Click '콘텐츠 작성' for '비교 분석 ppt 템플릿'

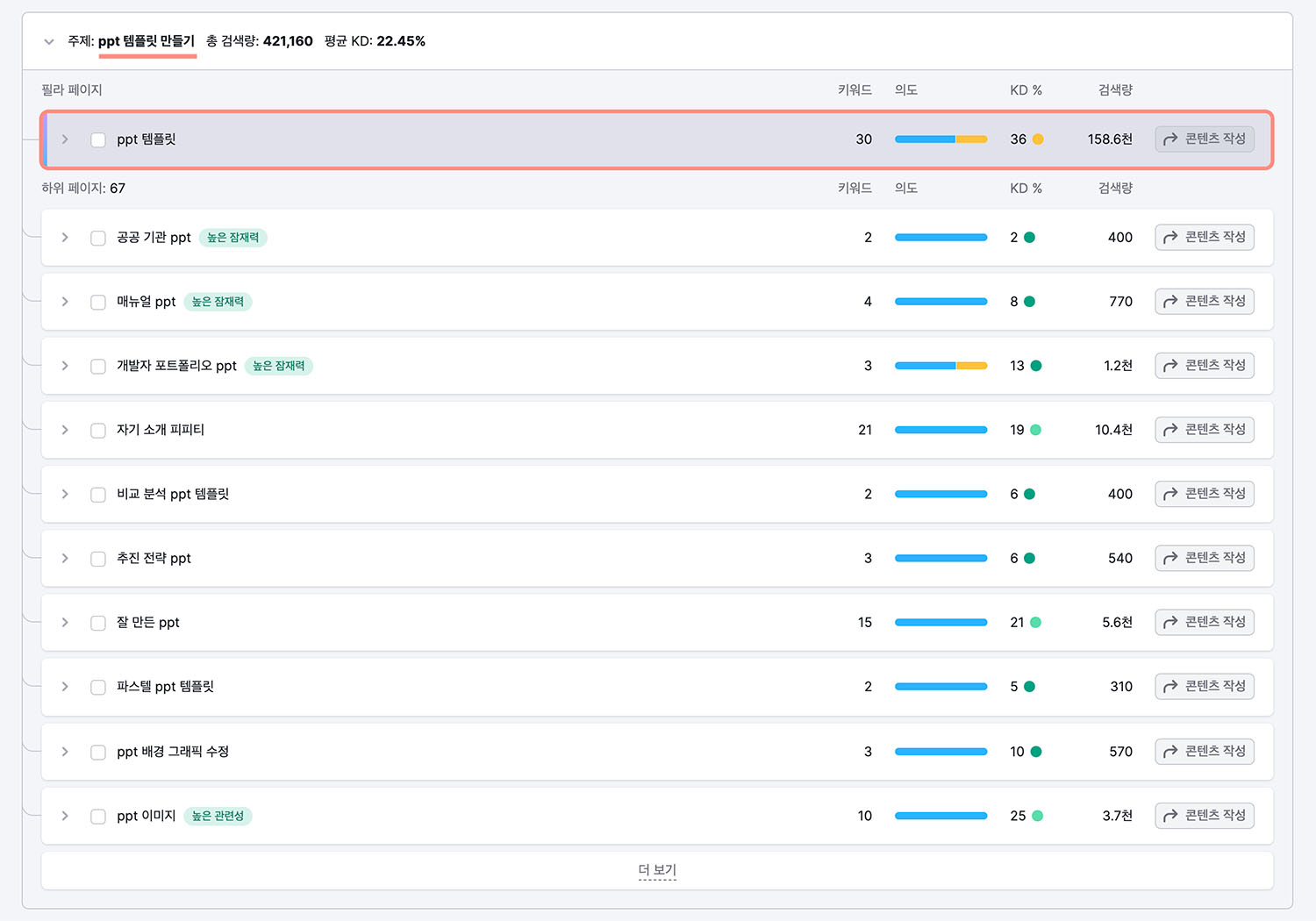(1205, 493)
